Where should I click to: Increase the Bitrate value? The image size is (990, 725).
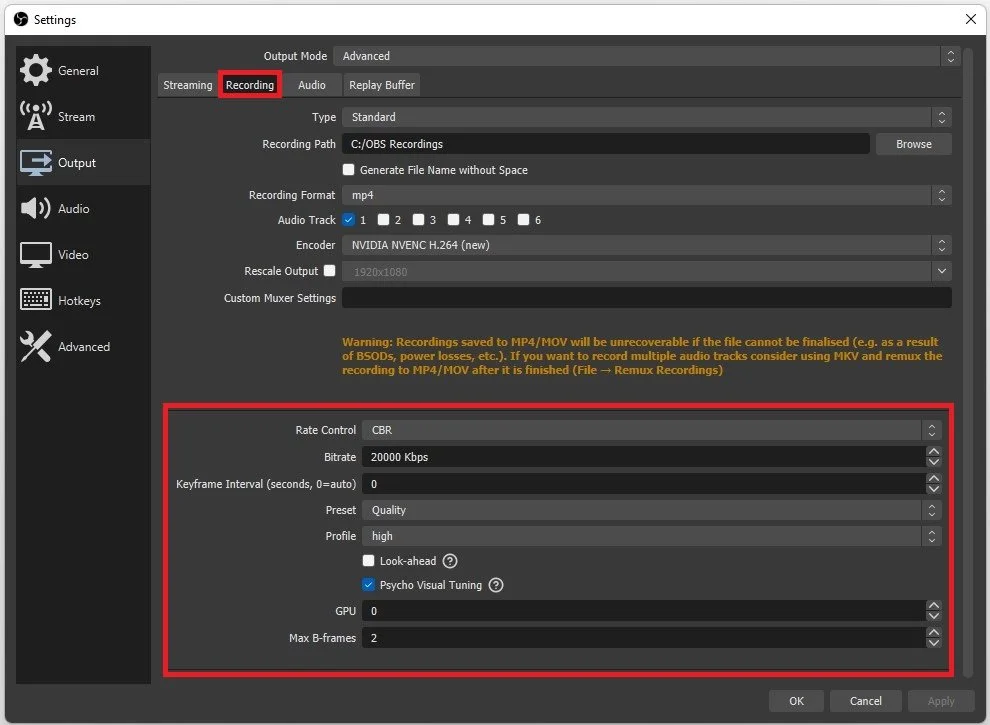click(x=934, y=452)
